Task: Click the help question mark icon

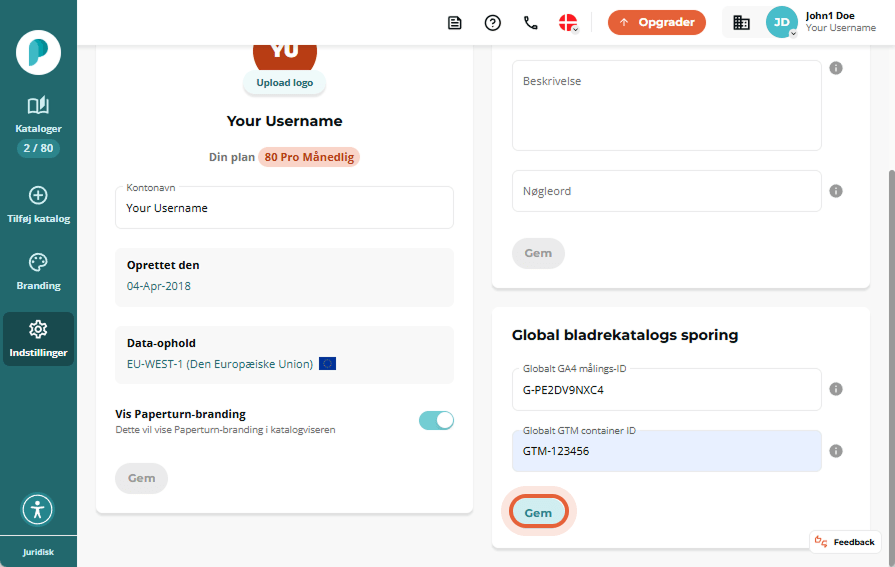Action: [x=493, y=23]
